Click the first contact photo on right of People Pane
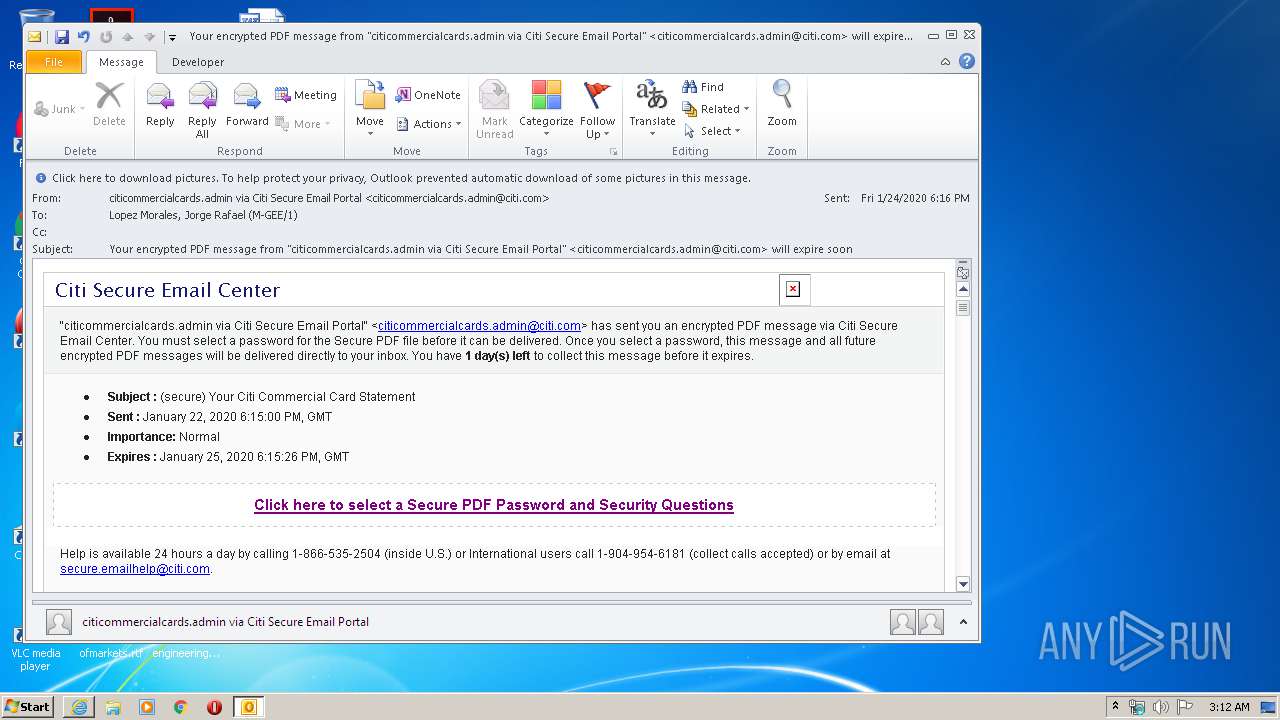Viewport: 1280px width, 720px height. tap(903, 622)
